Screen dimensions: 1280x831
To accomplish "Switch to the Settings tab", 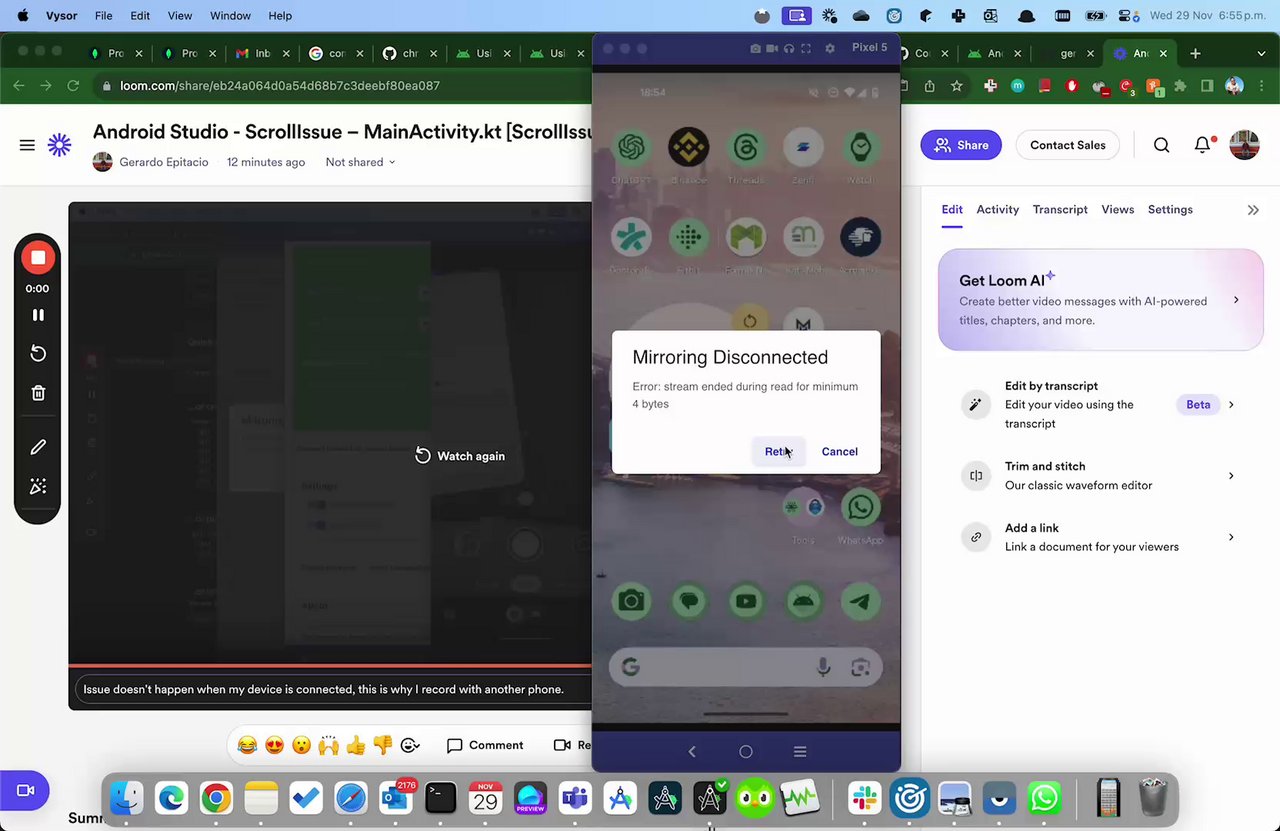I will (1170, 210).
